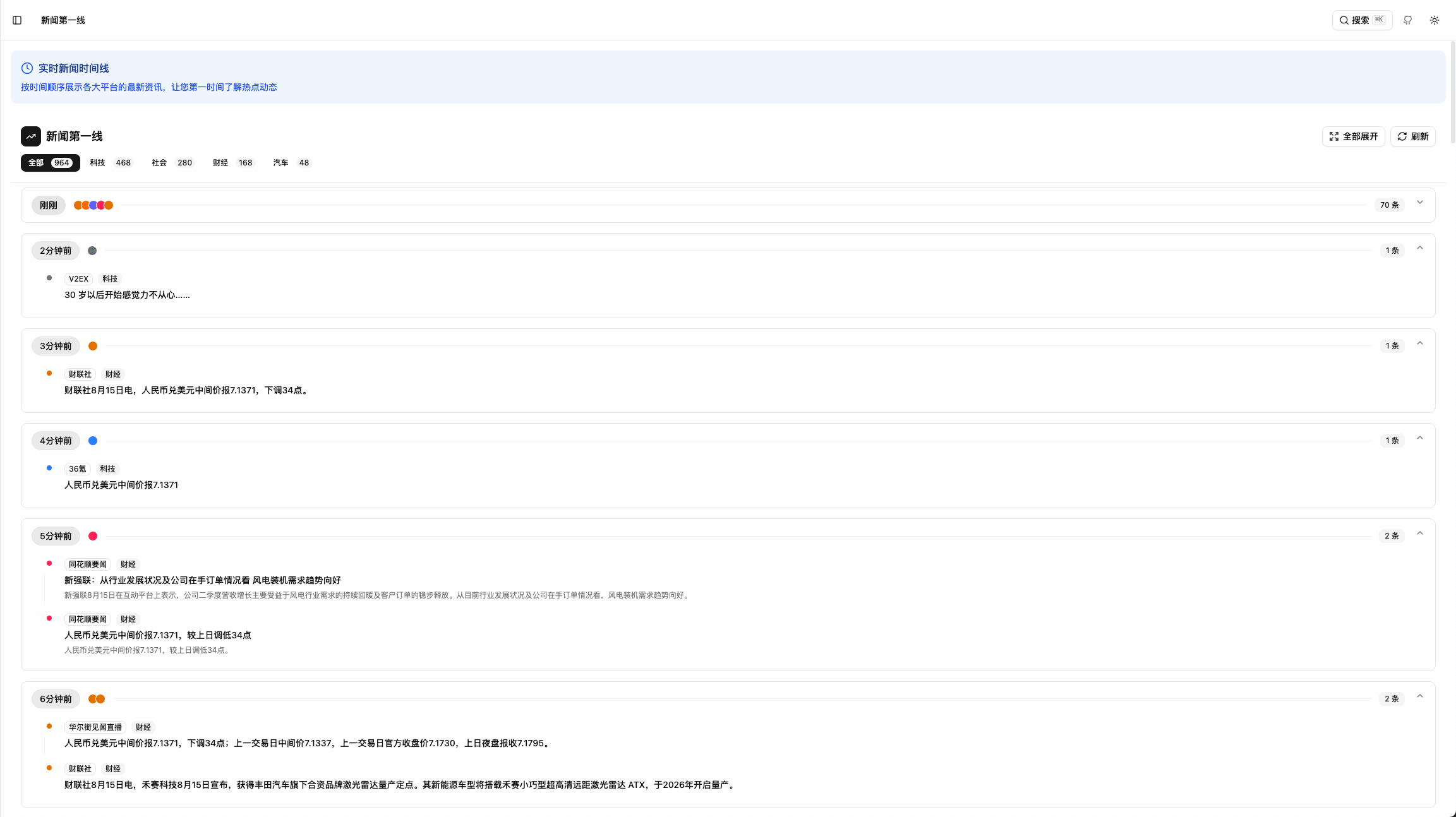The image size is (1456, 817).
Task: Collapse the 6分钟前 group chevron
Action: 1420,696
